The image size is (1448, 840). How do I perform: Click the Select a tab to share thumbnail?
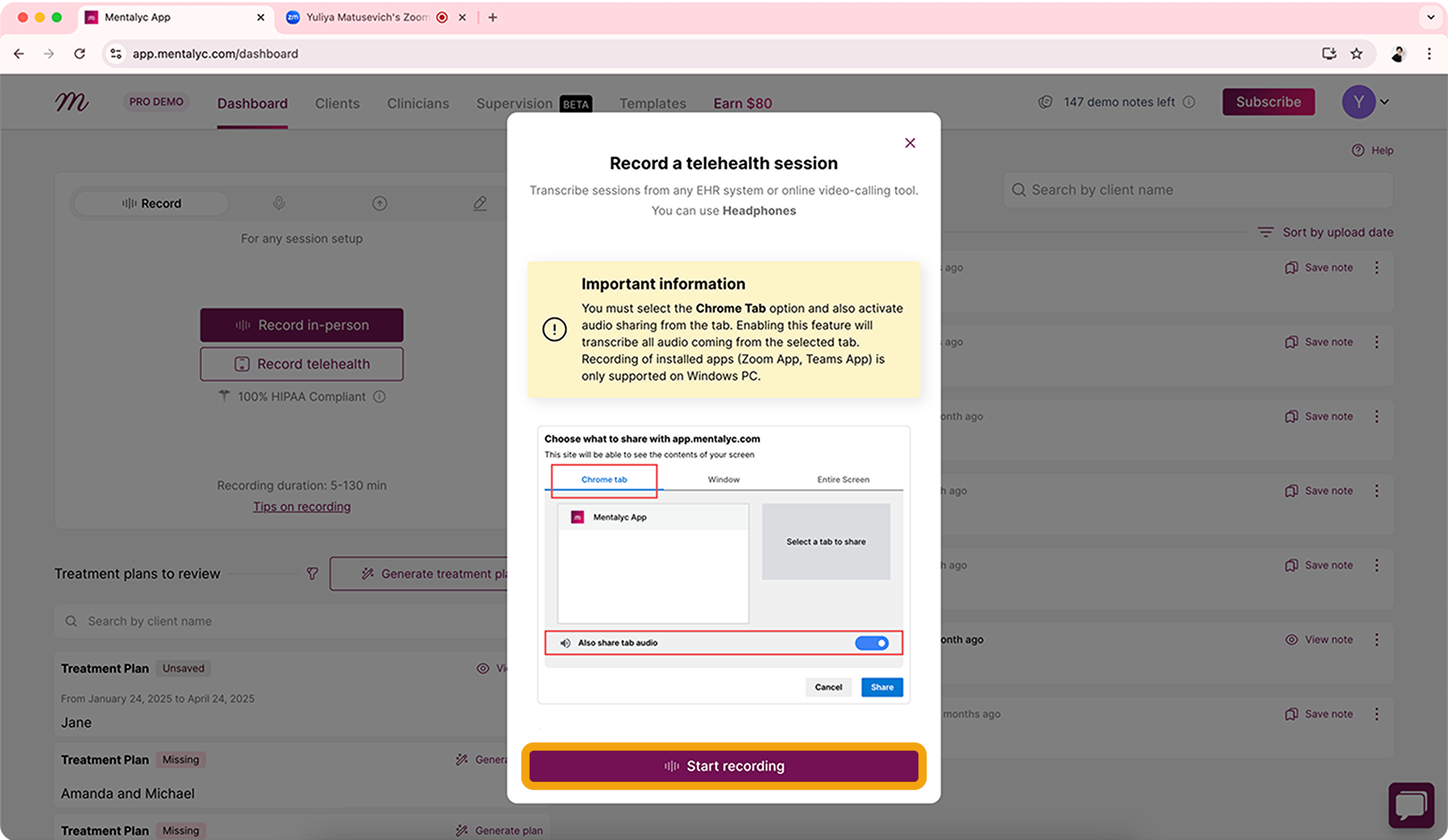(826, 542)
